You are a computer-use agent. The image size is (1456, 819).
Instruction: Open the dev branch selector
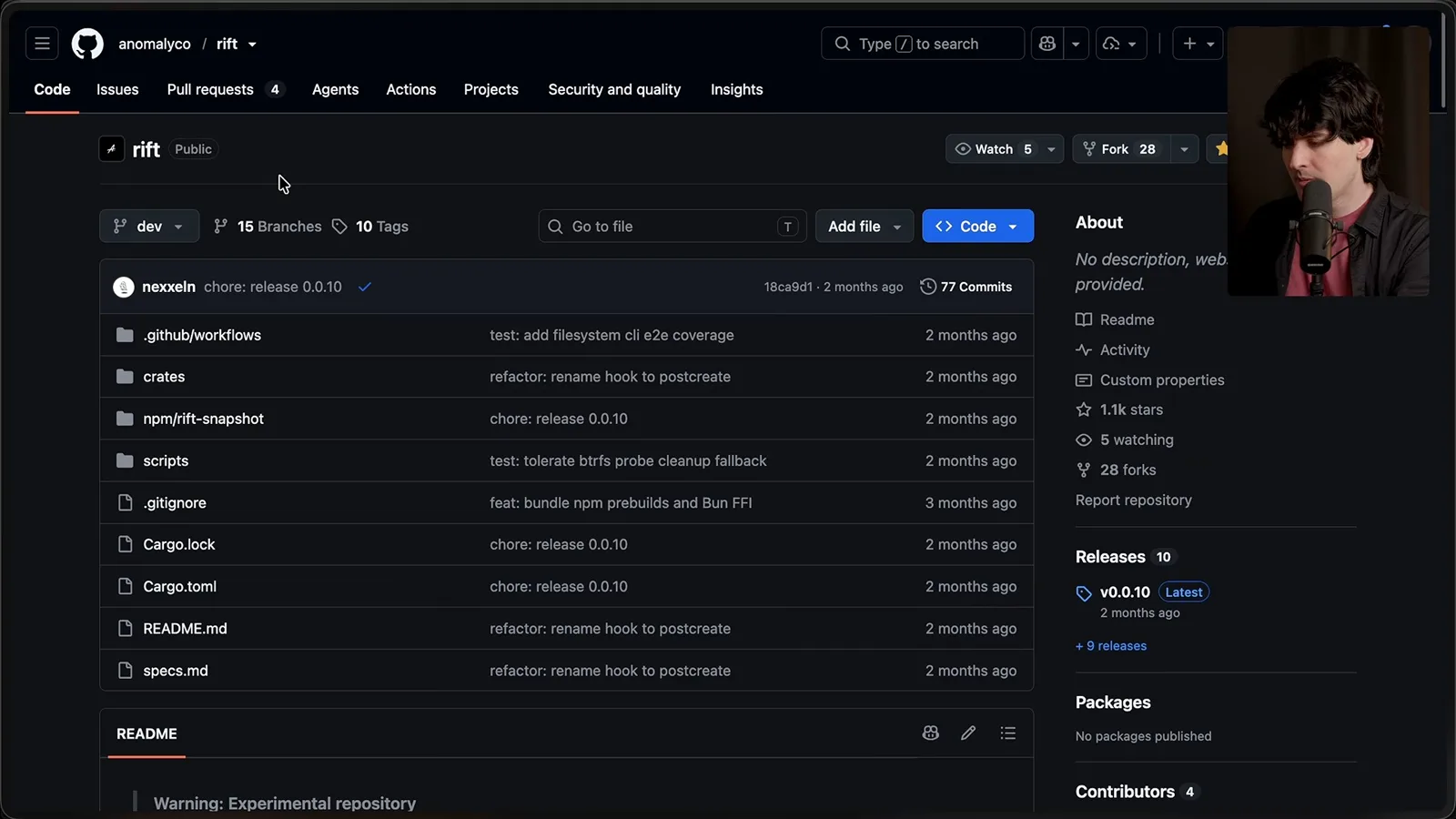(x=149, y=227)
